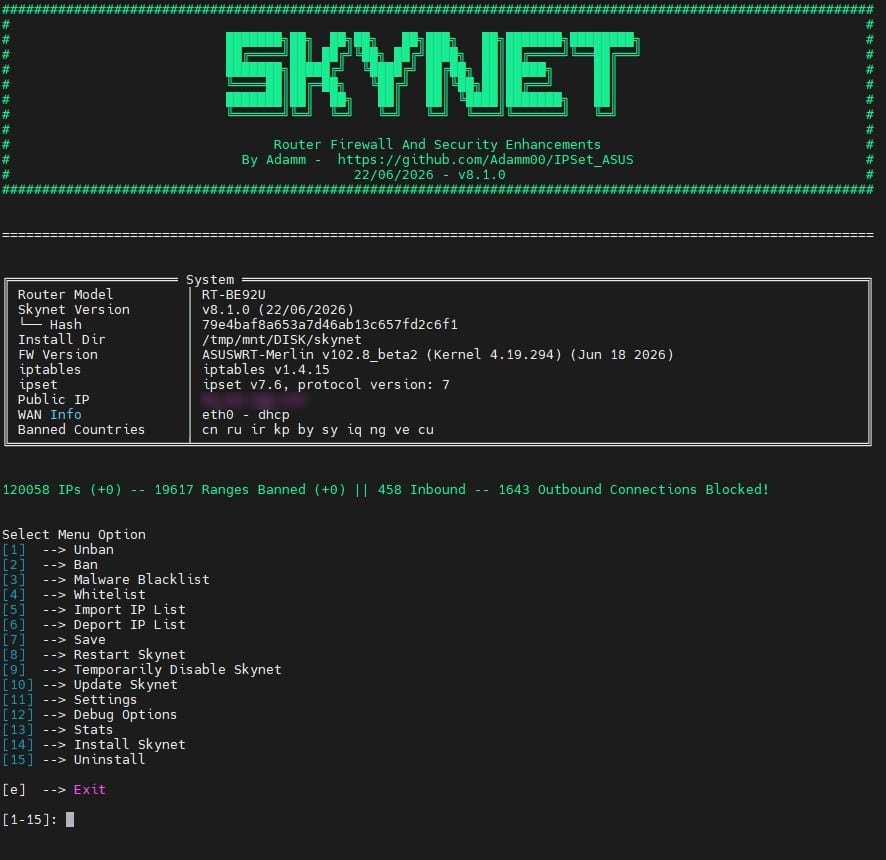Click the Public IP label
Viewport: 886px width, 860px height.
pyautogui.click(x=53, y=399)
